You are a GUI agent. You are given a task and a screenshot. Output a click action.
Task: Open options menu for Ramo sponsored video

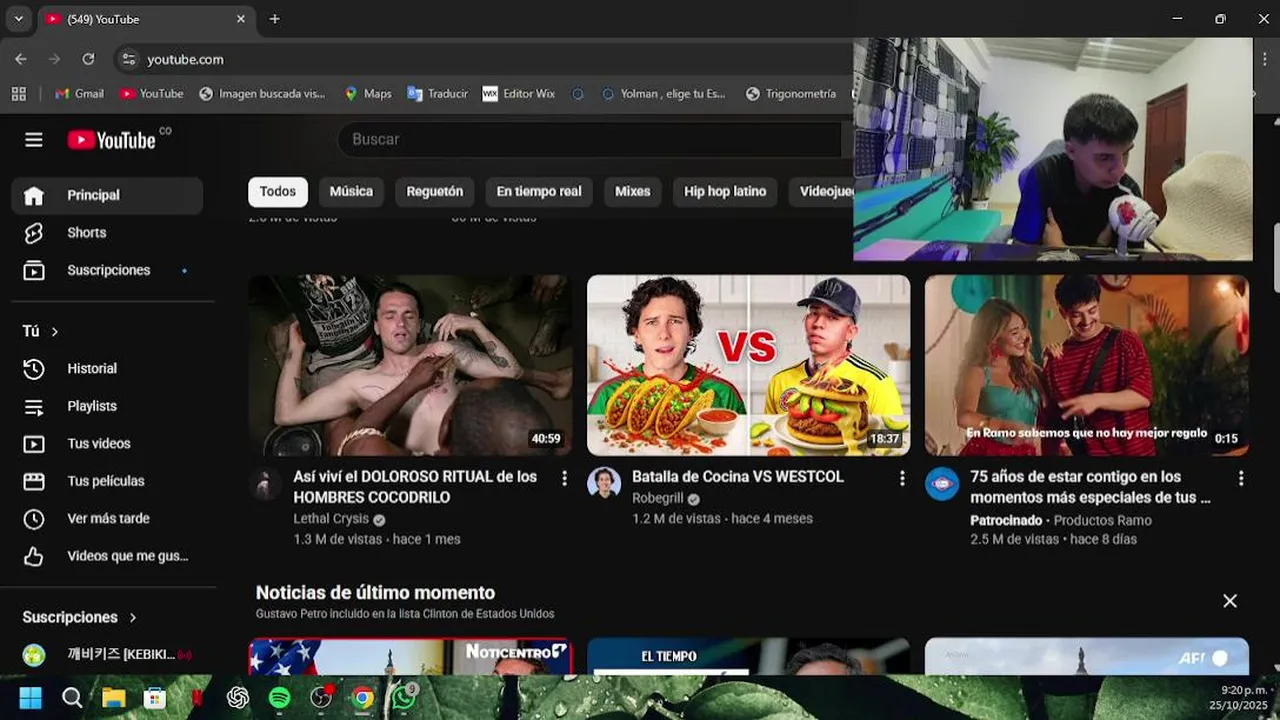click(1241, 478)
